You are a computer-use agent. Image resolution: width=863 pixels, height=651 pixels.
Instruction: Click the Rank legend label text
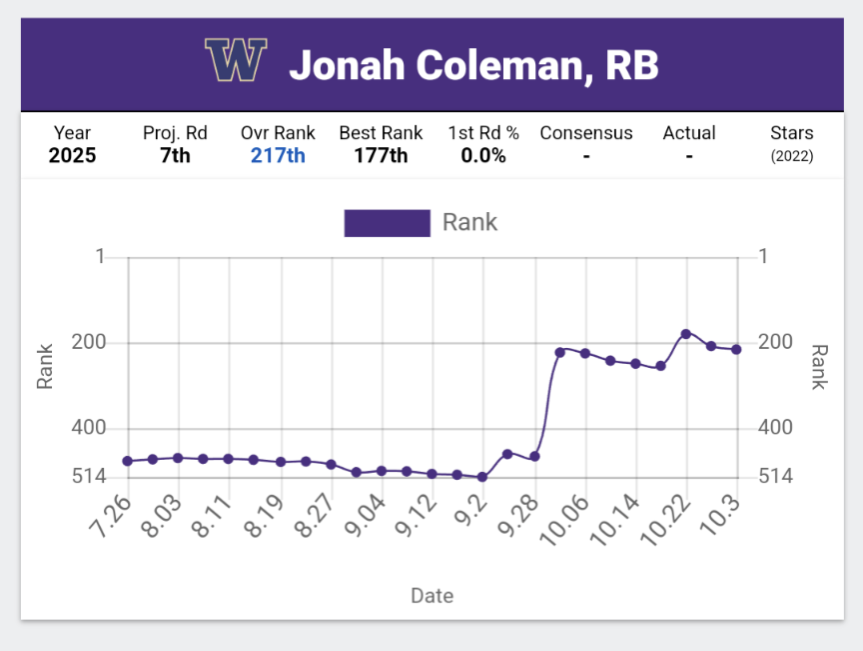point(469,223)
